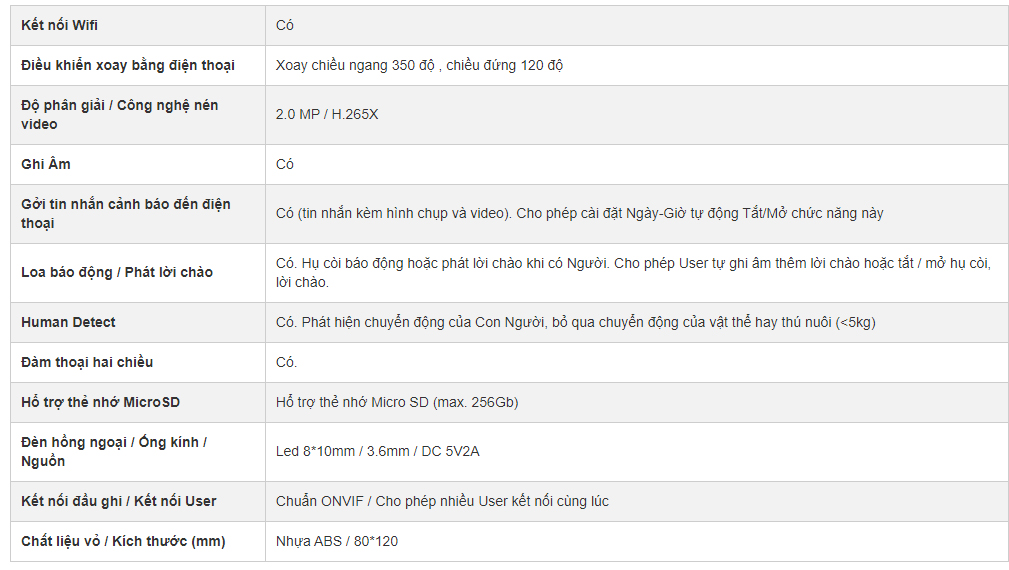Click the text 'Có (tin nhắn kèm hình chụp và video)'

point(394,213)
